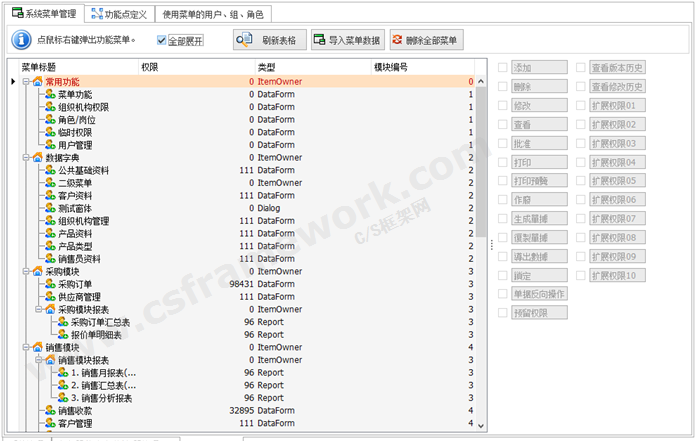Tick the 打印 permission checkbox
Viewport: 696px width, 441px height.
[502, 162]
